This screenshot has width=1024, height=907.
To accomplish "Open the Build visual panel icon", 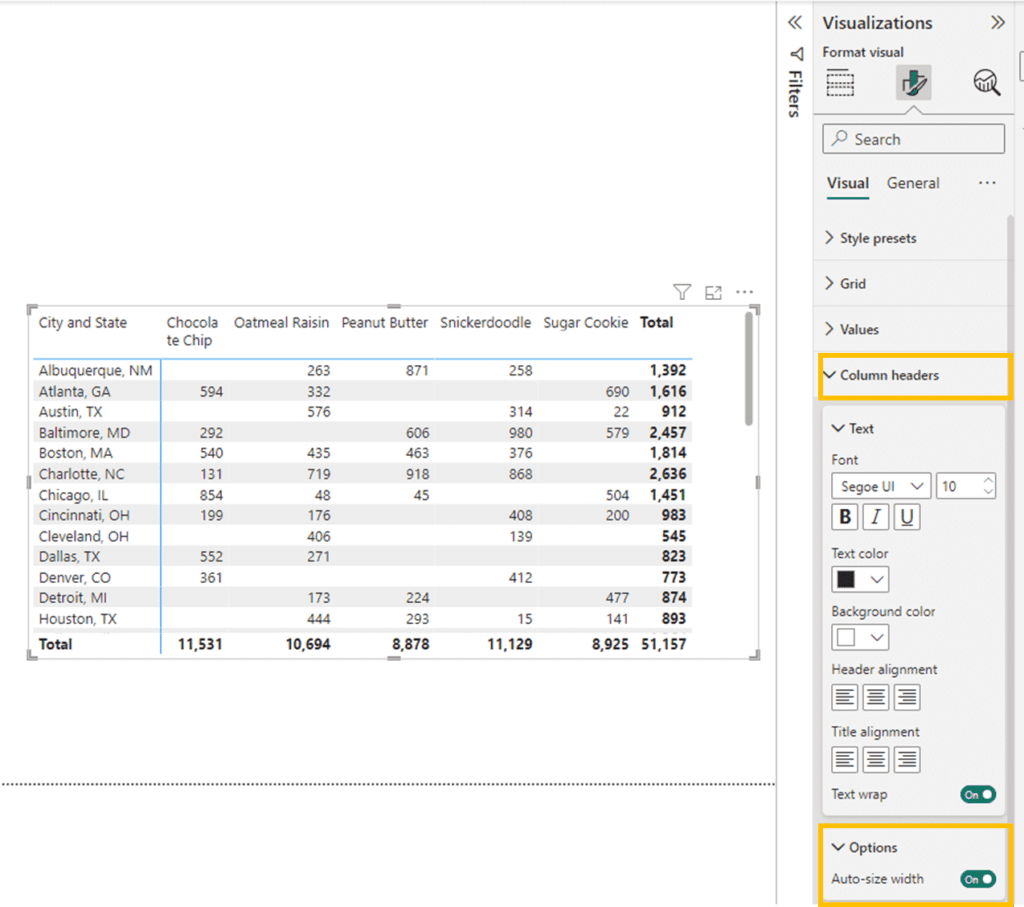I will coord(840,82).
